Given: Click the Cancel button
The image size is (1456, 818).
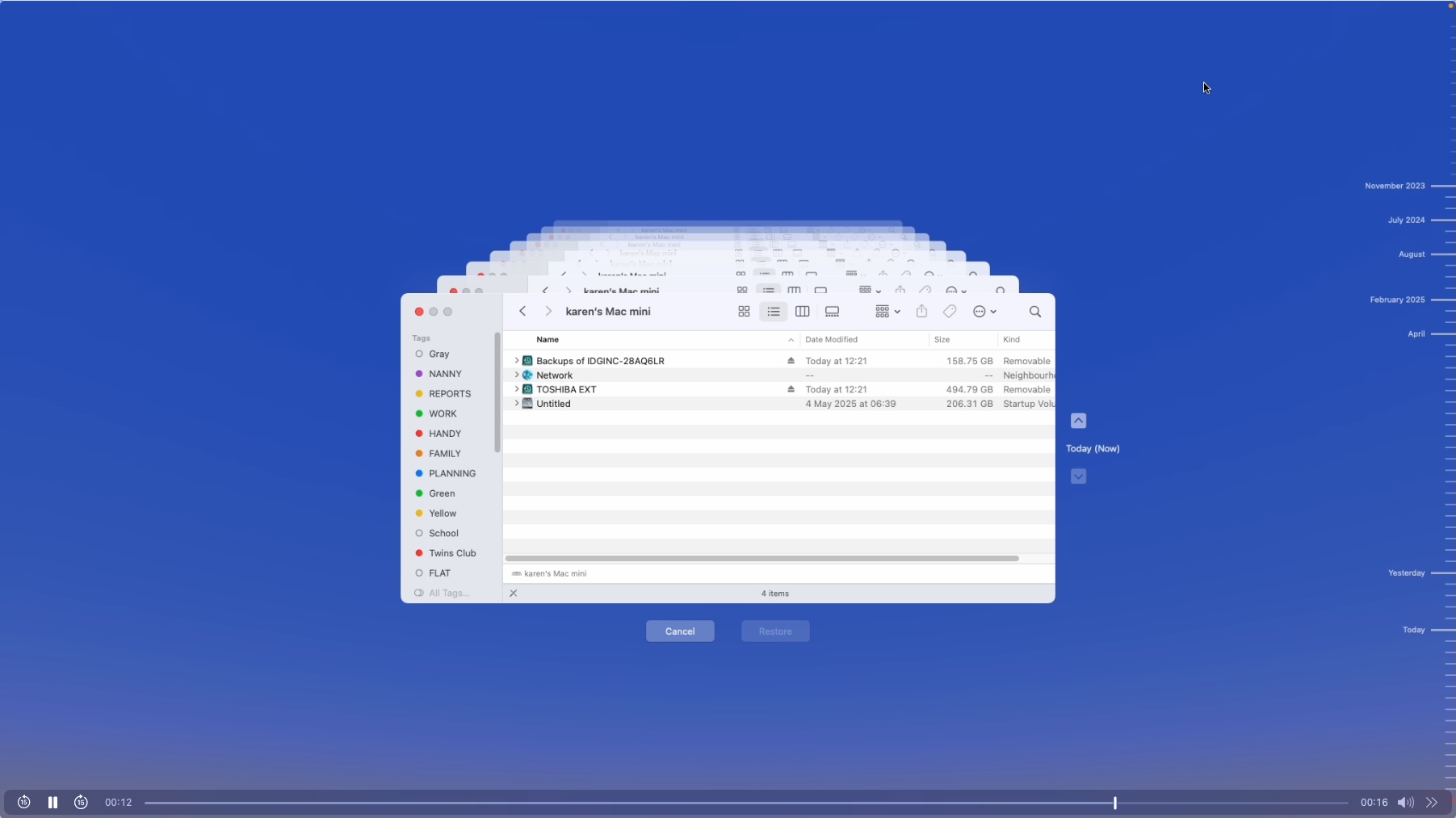Looking at the screenshot, I should tap(679, 631).
